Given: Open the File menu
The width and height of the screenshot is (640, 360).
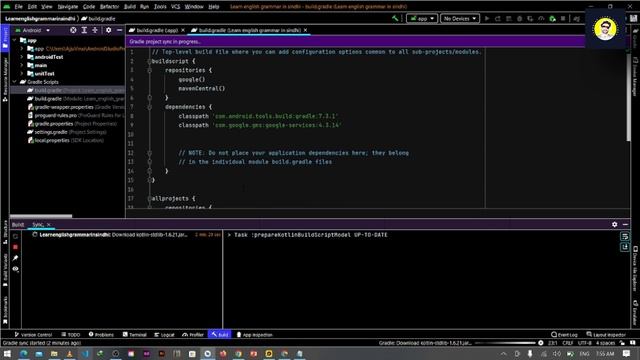Looking at the screenshot, I should [18, 7].
